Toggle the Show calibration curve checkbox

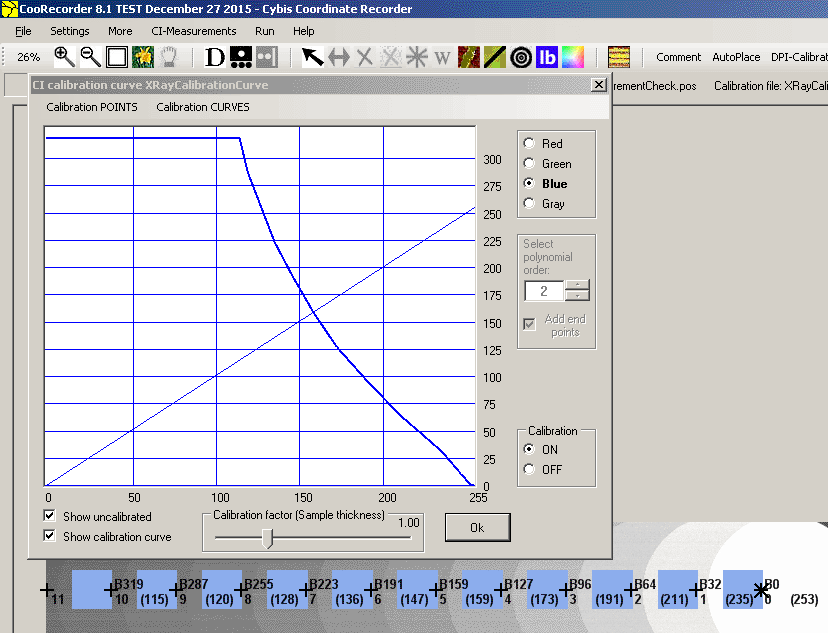click(x=50, y=536)
